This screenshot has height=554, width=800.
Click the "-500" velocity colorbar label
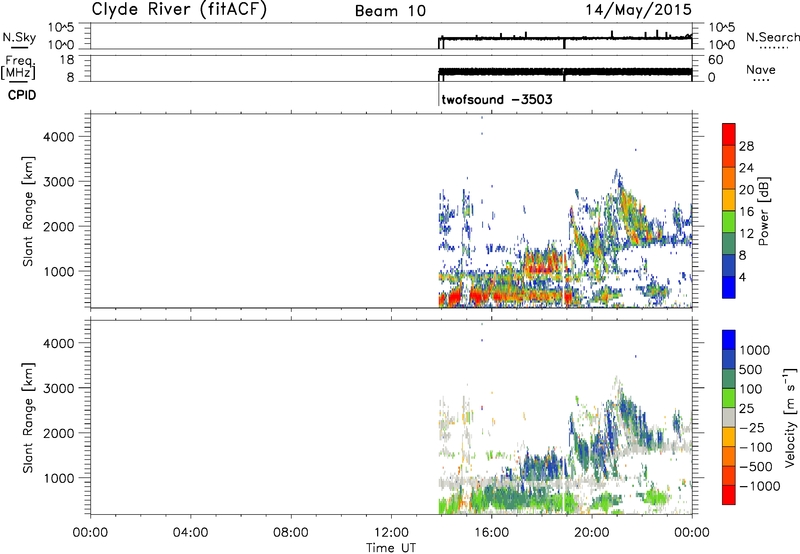[757, 467]
